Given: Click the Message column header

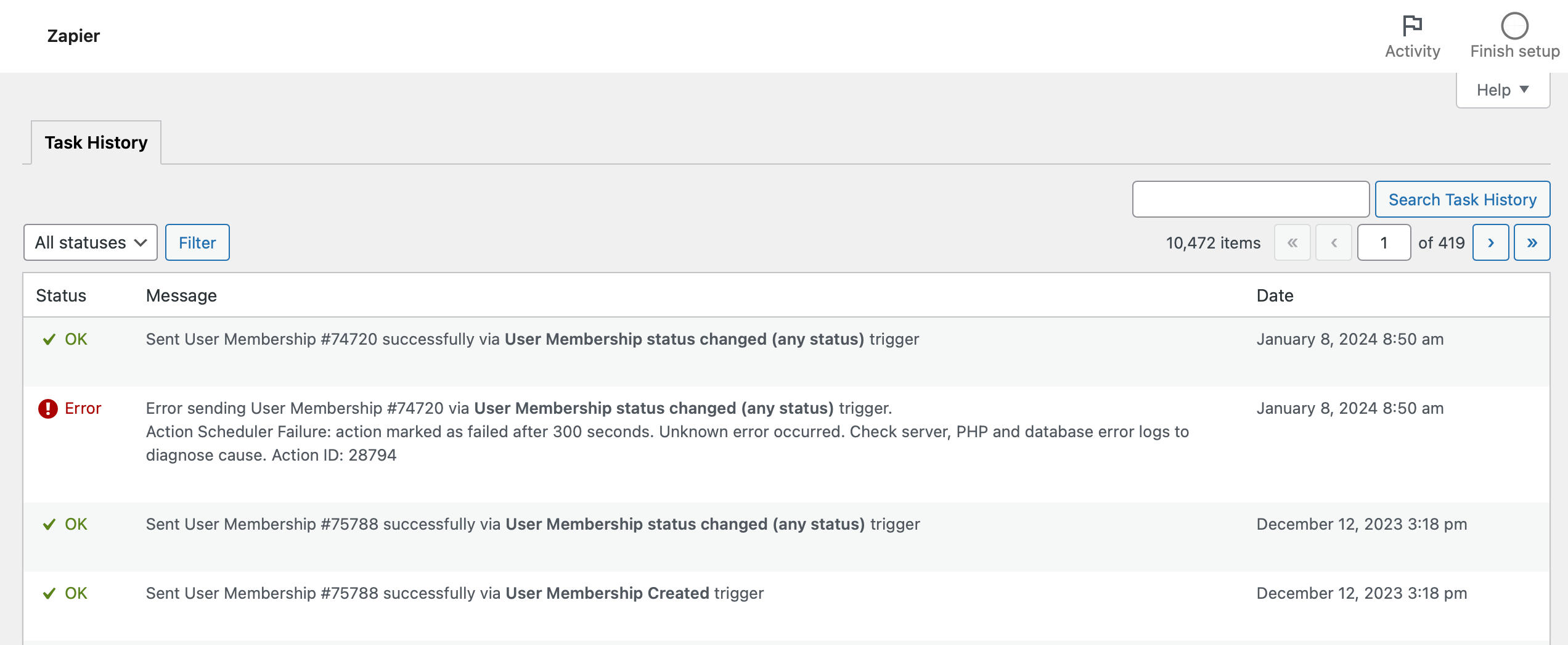Looking at the screenshot, I should [181, 295].
